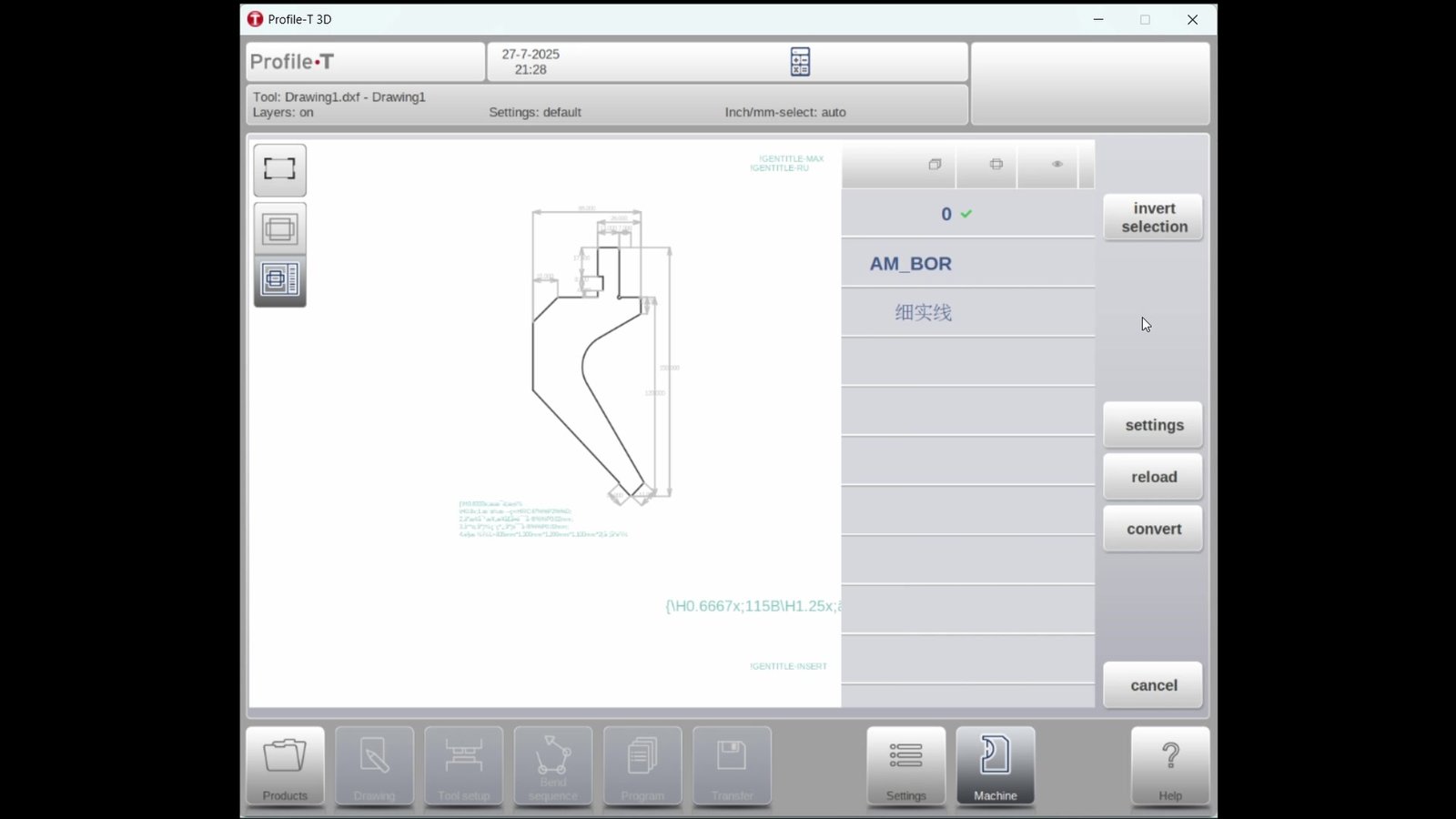Click the fit-to-window rectangle icon
The width and height of the screenshot is (1456, 819).
coord(279,169)
